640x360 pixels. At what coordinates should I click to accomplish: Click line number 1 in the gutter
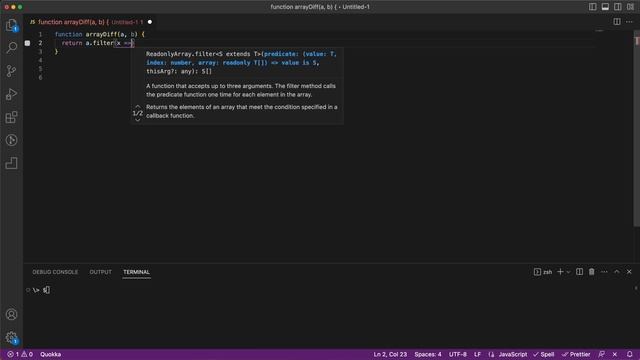click(x=40, y=34)
